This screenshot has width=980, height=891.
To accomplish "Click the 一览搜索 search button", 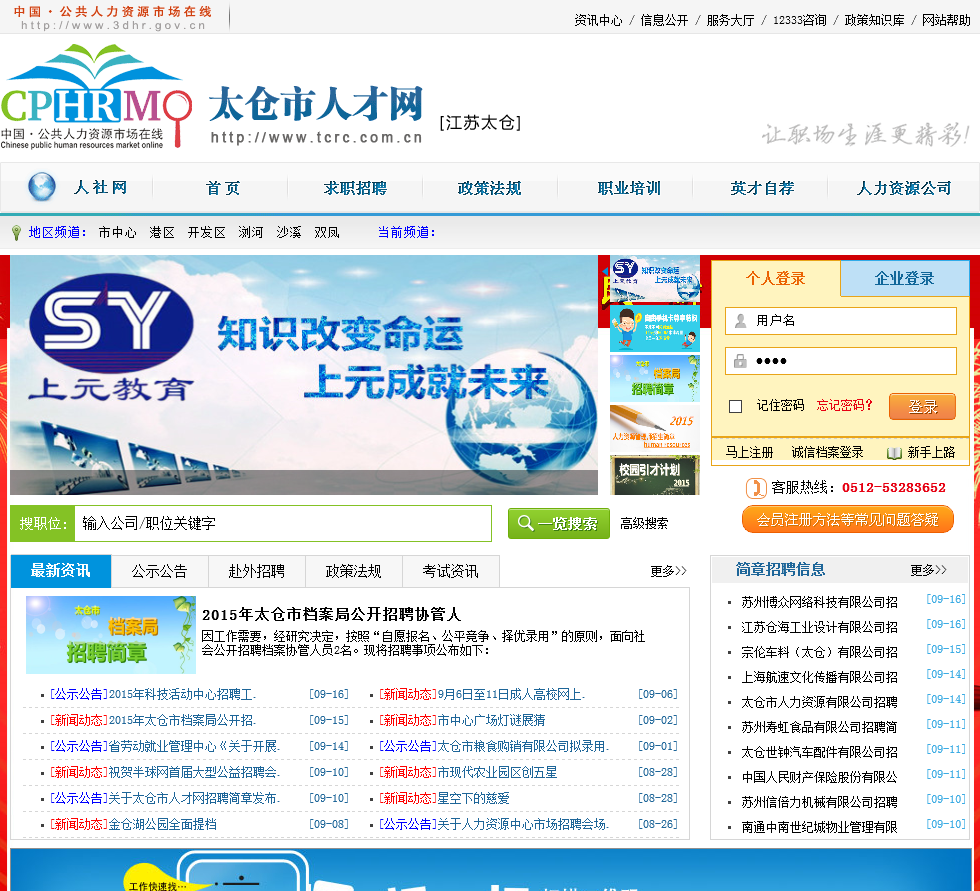I will point(559,524).
